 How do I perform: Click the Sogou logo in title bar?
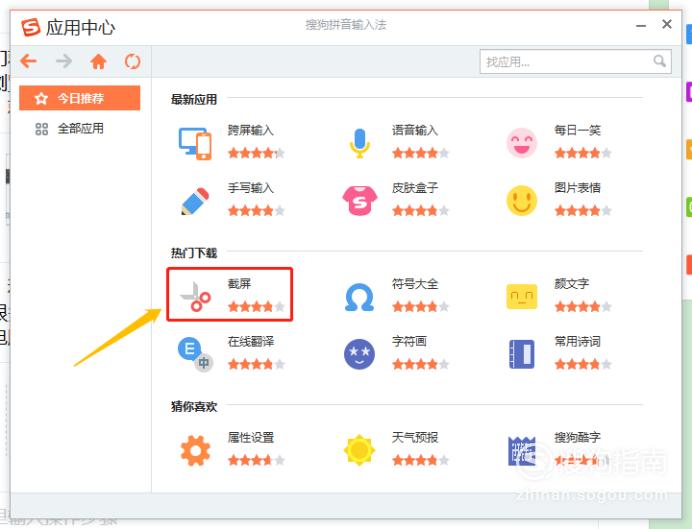31,27
